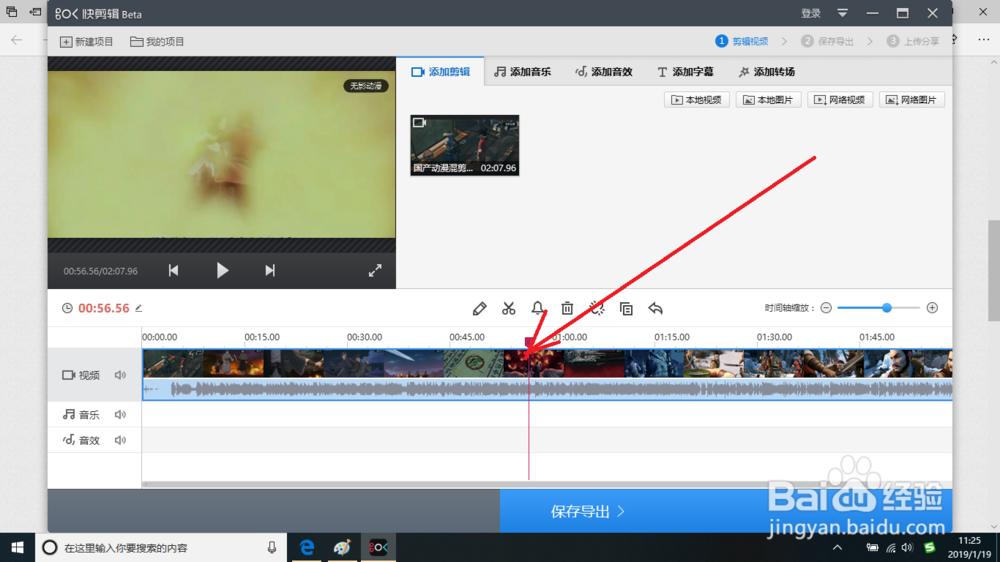
Task: Click the copy clip icon
Action: coord(626,309)
